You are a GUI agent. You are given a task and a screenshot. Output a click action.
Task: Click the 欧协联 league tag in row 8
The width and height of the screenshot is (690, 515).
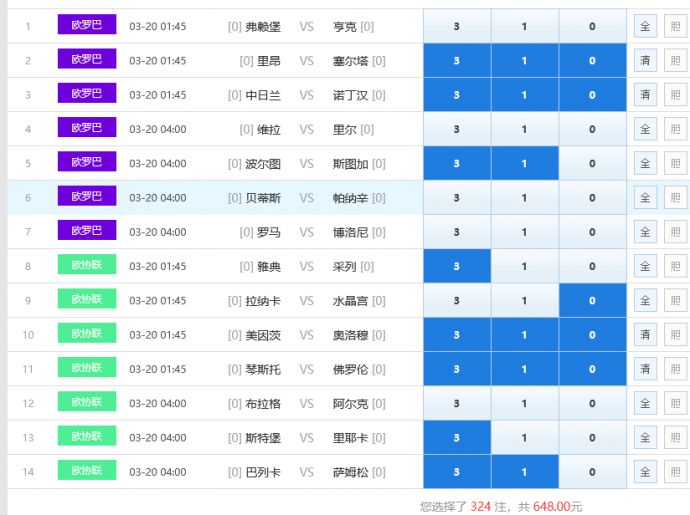tap(86, 266)
